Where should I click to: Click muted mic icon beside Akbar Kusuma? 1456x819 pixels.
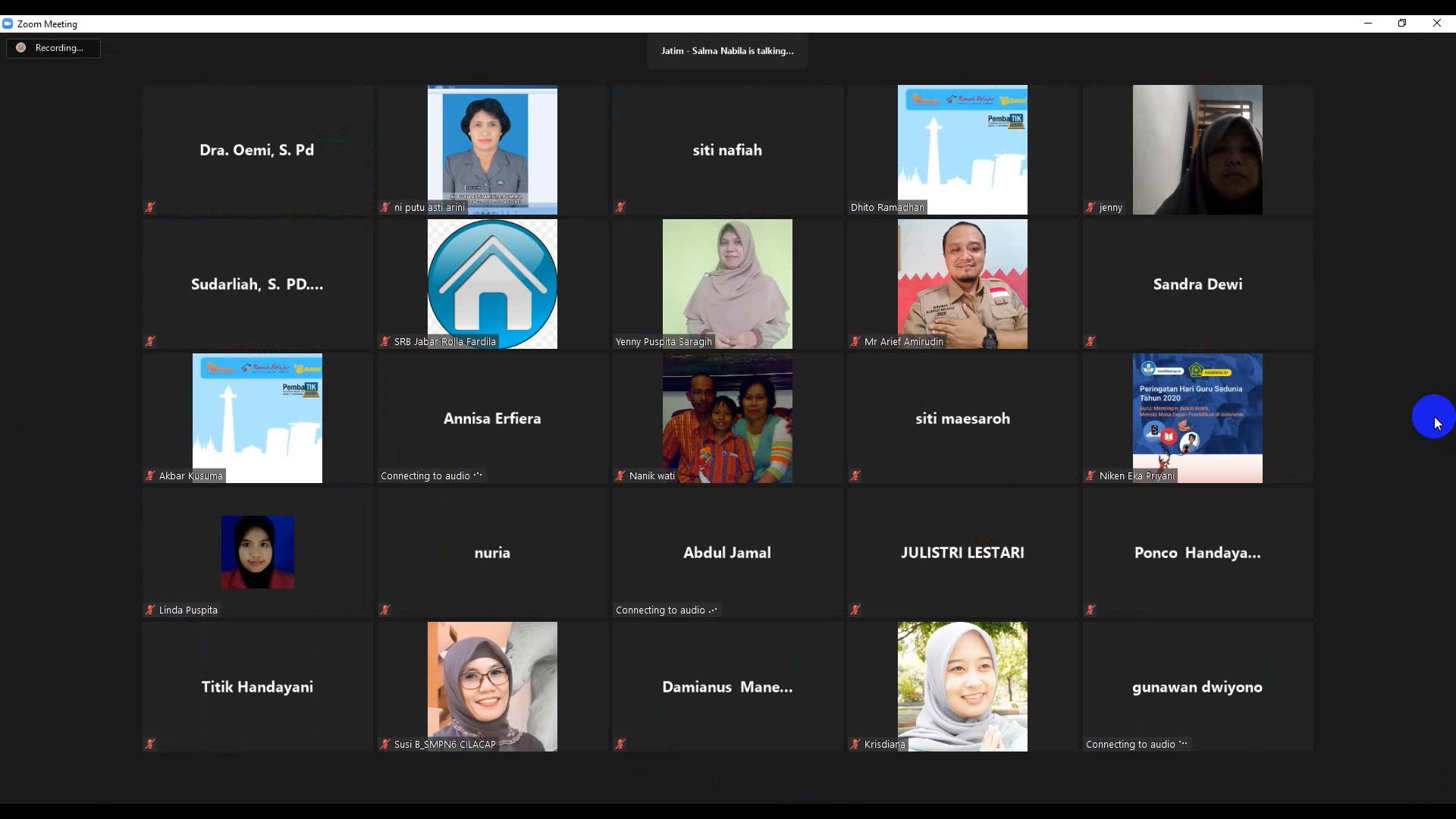pos(150,475)
